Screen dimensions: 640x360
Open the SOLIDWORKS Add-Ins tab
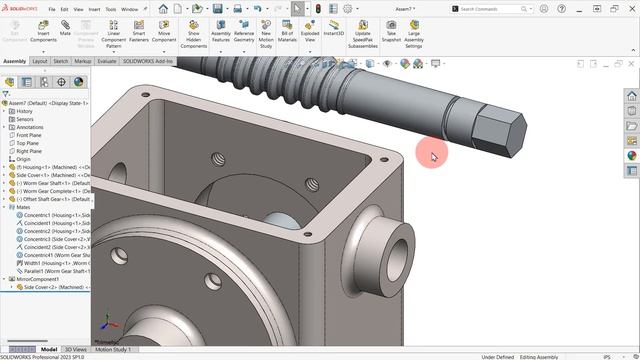(148, 61)
